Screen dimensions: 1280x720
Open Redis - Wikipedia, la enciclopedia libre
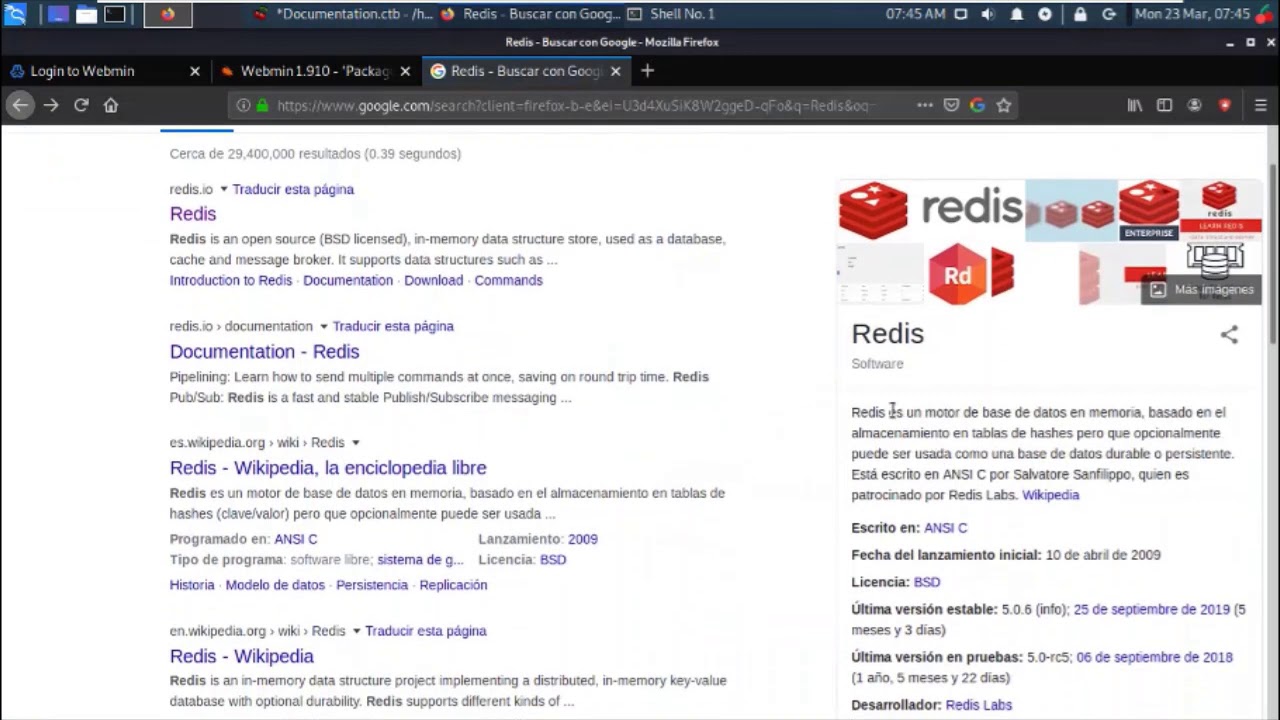(x=328, y=468)
